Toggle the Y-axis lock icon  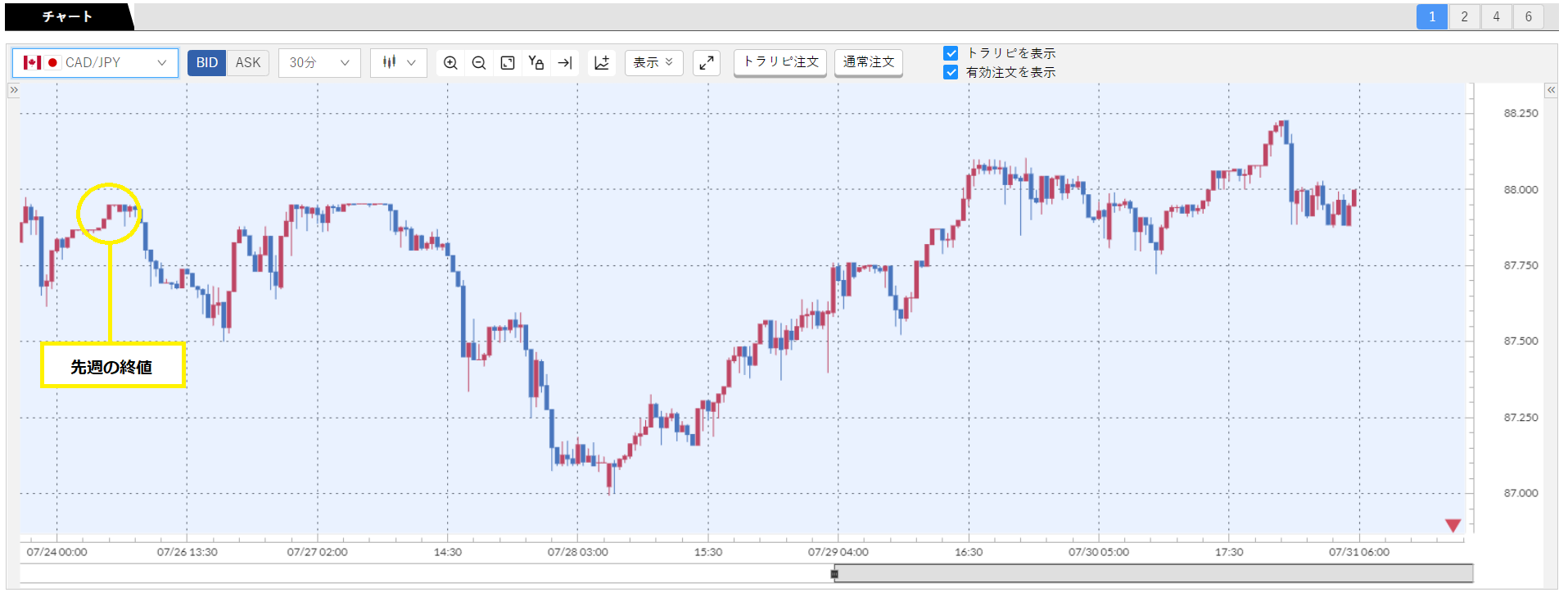pyautogui.click(x=536, y=62)
